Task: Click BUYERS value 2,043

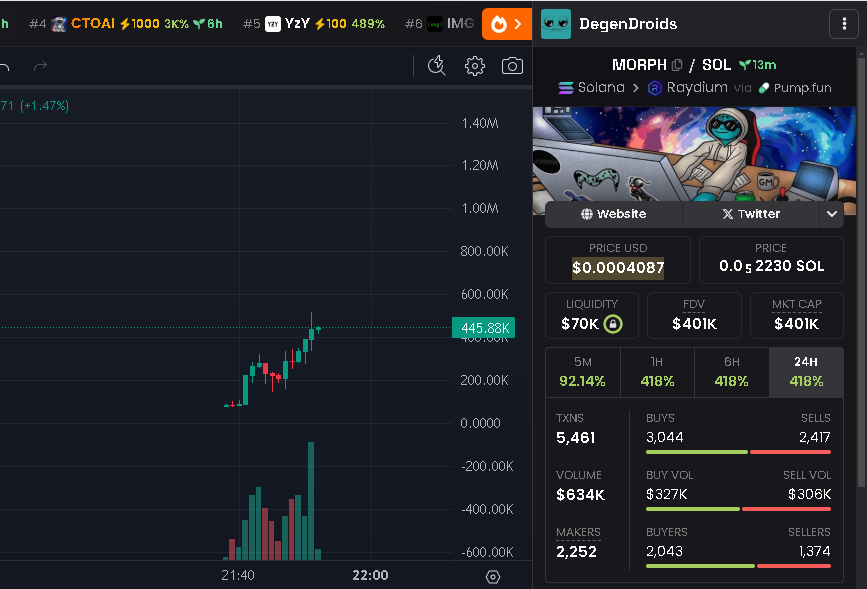Action: click(664, 551)
